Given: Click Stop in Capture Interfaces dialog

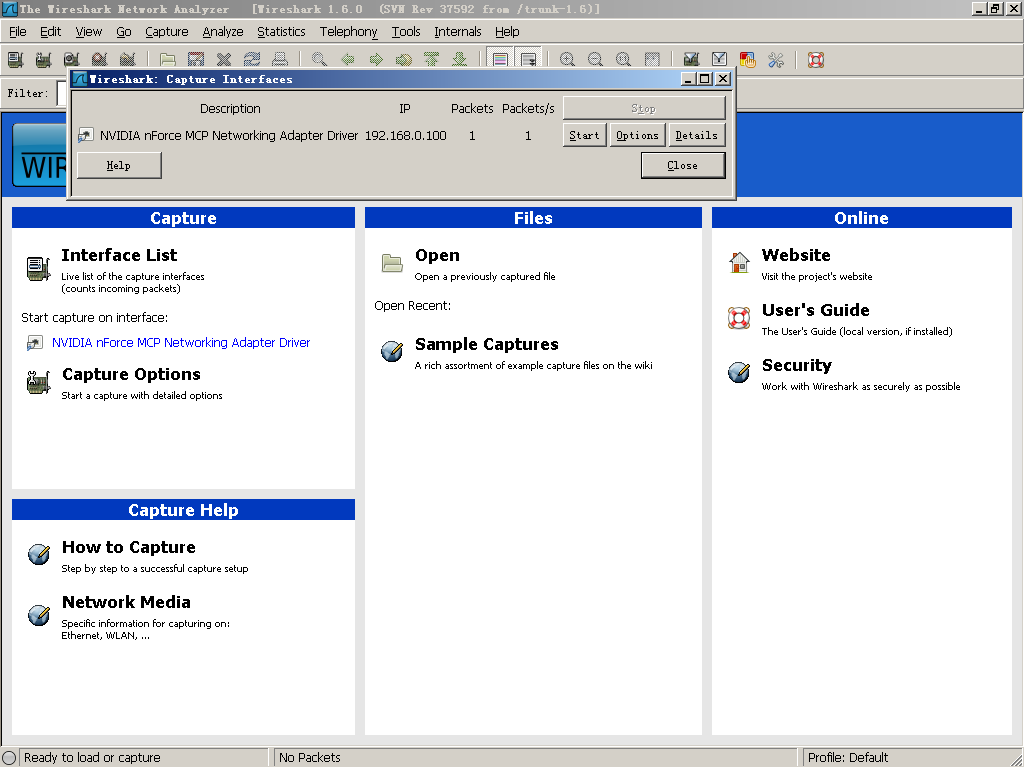Looking at the screenshot, I should (644, 108).
